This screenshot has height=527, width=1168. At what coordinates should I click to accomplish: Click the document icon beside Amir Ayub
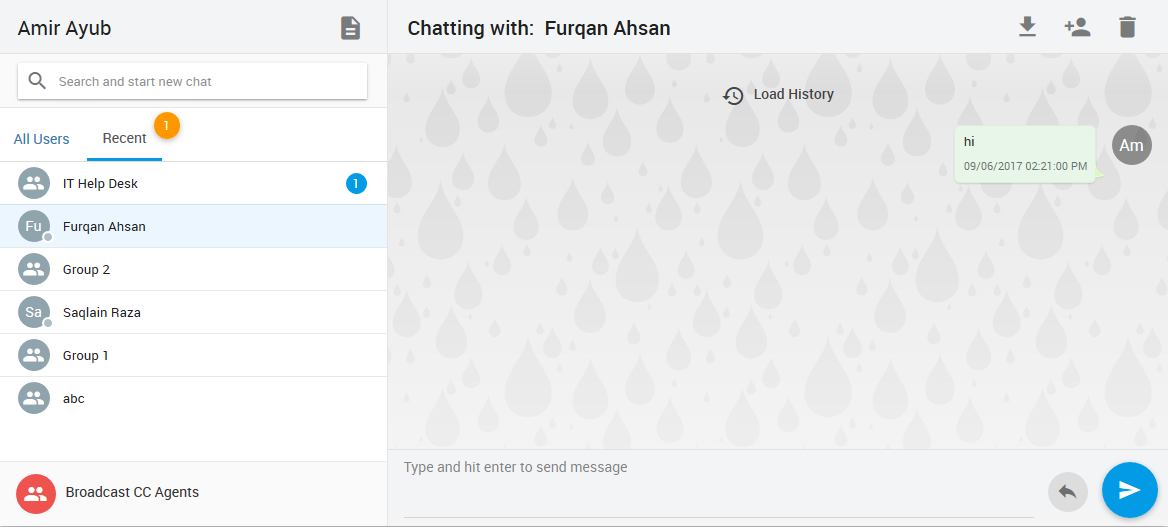tap(350, 28)
